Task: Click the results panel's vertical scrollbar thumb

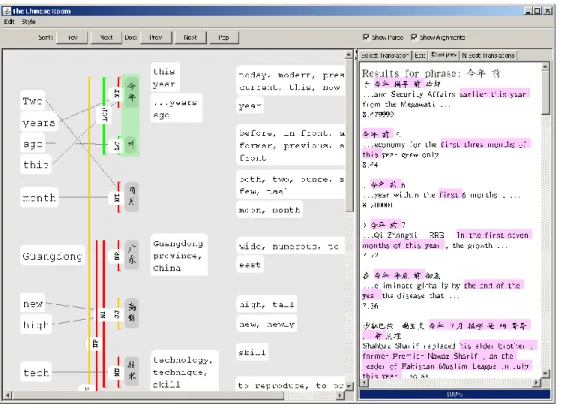Action: pyautogui.click(x=545, y=93)
